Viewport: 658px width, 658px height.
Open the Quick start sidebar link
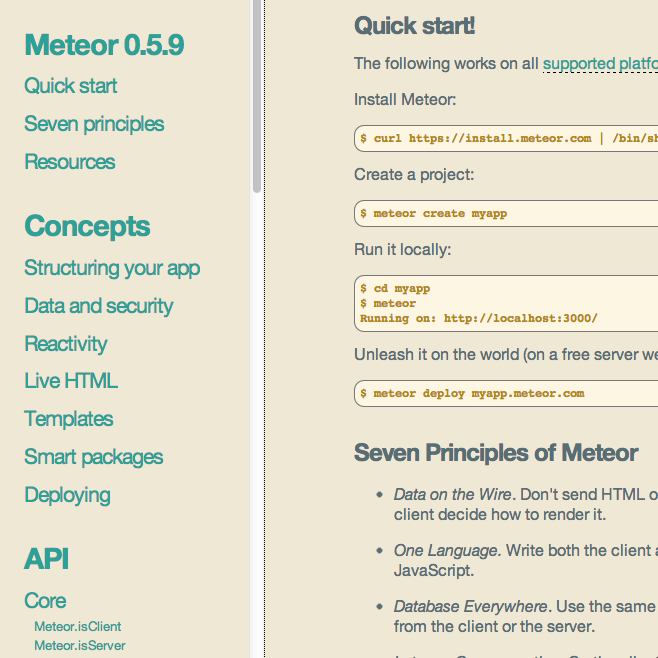tap(71, 86)
